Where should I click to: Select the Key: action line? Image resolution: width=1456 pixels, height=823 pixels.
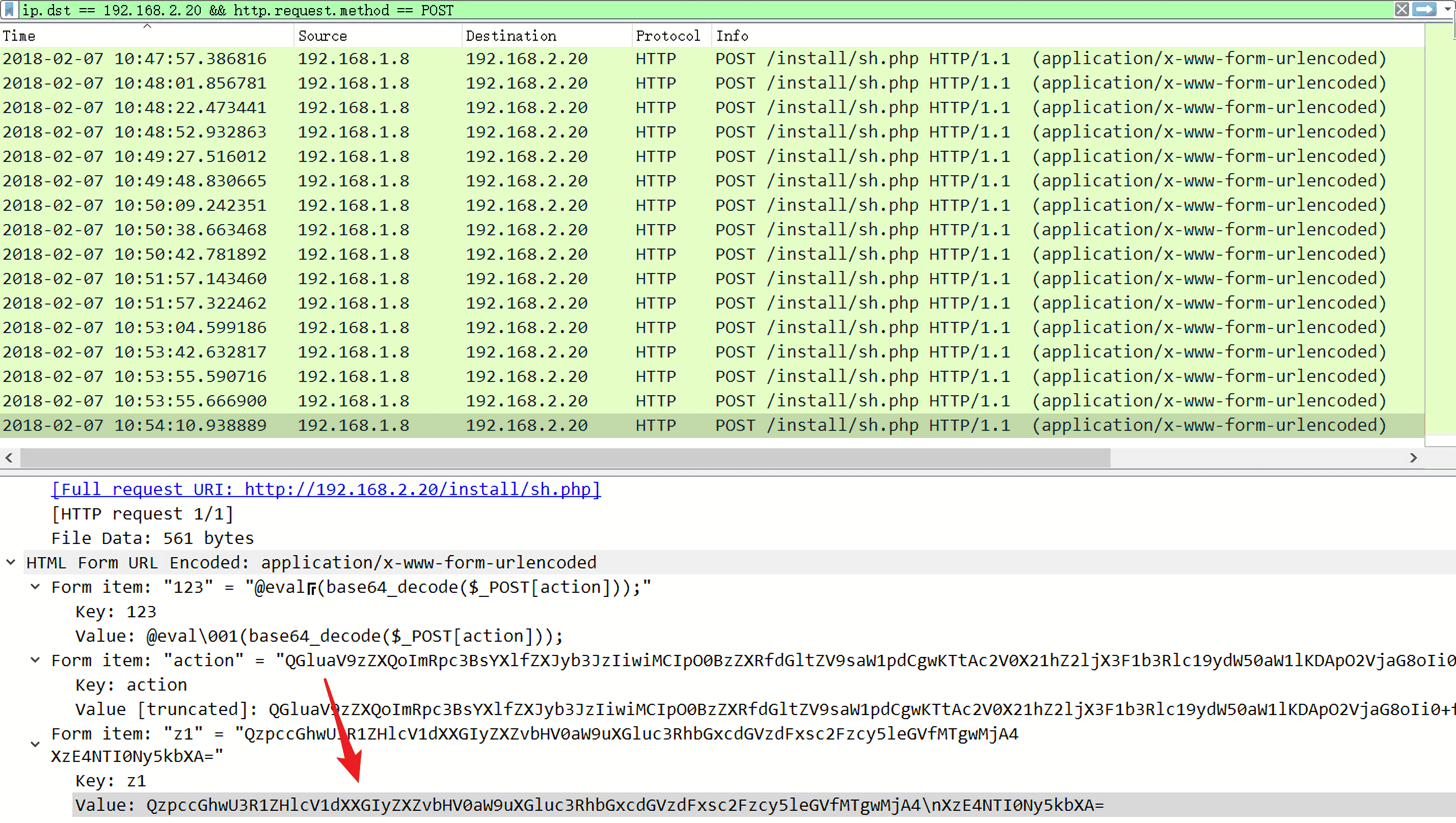131,685
